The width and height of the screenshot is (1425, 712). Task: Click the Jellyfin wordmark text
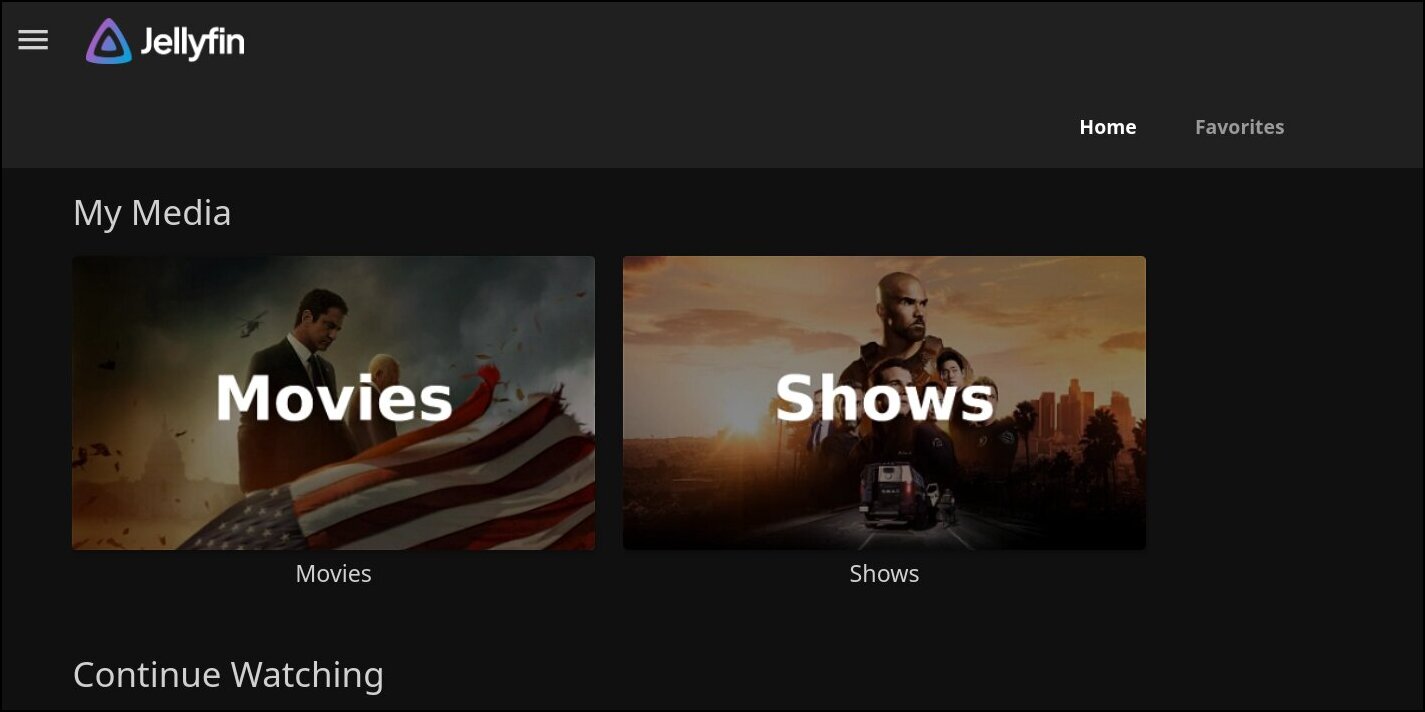192,42
